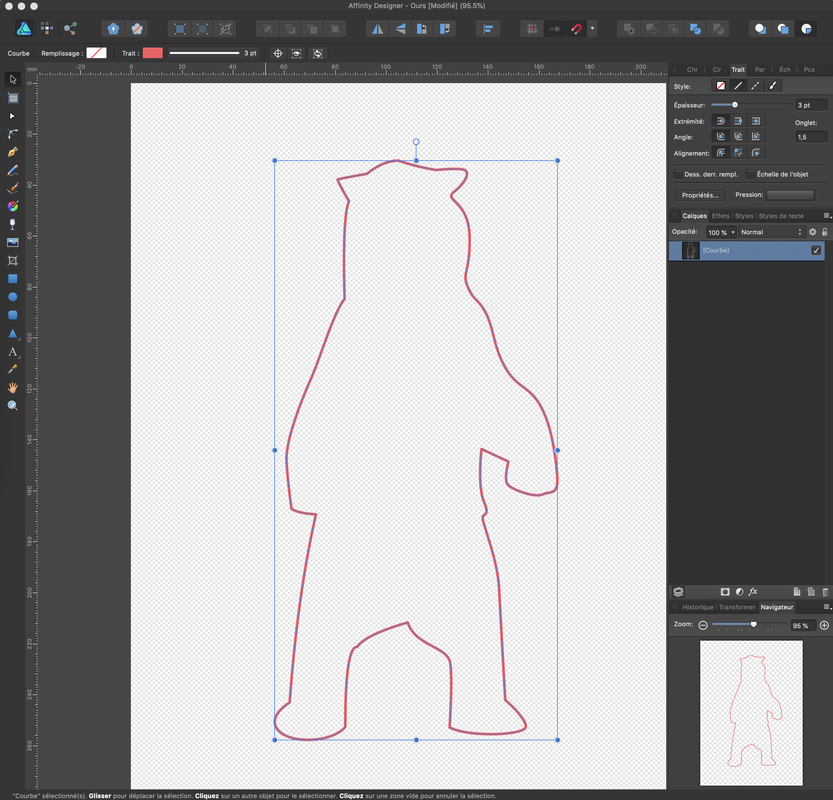Image resolution: width=833 pixels, height=800 pixels.
Task: Open the Navigateur panel options menu
Action: point(827,607)
